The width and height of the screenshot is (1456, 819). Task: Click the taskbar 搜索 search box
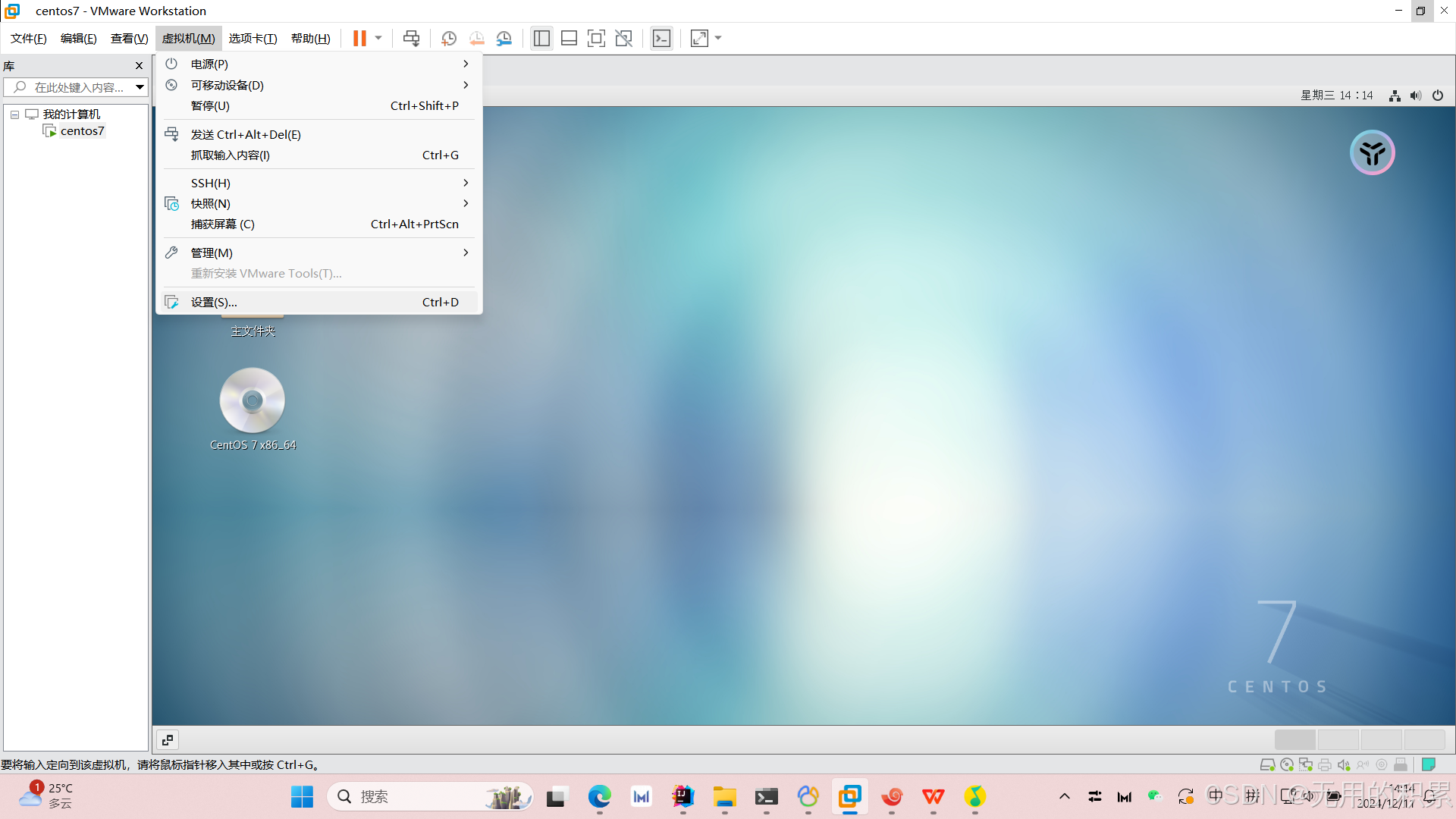coord(430,796)
